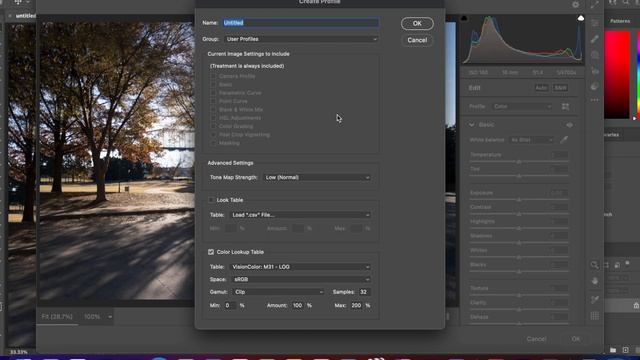Click OK in Create Profile dialog

417,24
